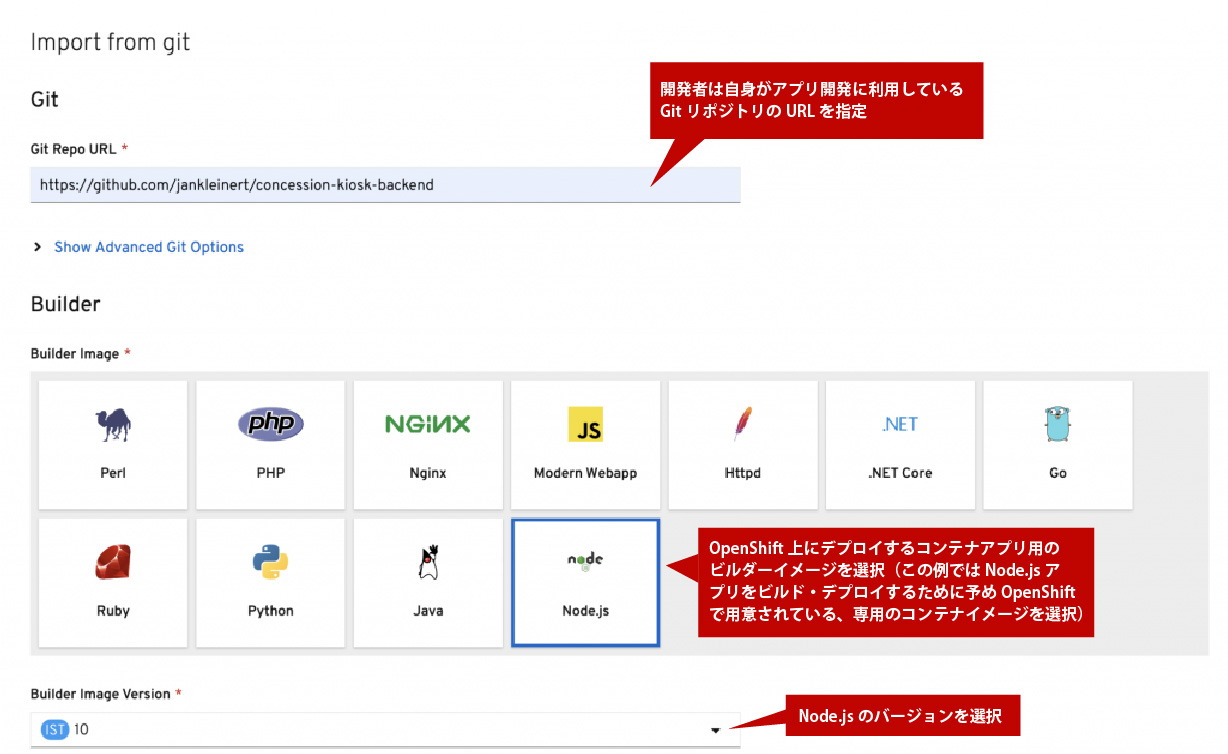Click the selected Node.js builder card
This screenshot has width=1228, height=754.
tap(585, 582)
